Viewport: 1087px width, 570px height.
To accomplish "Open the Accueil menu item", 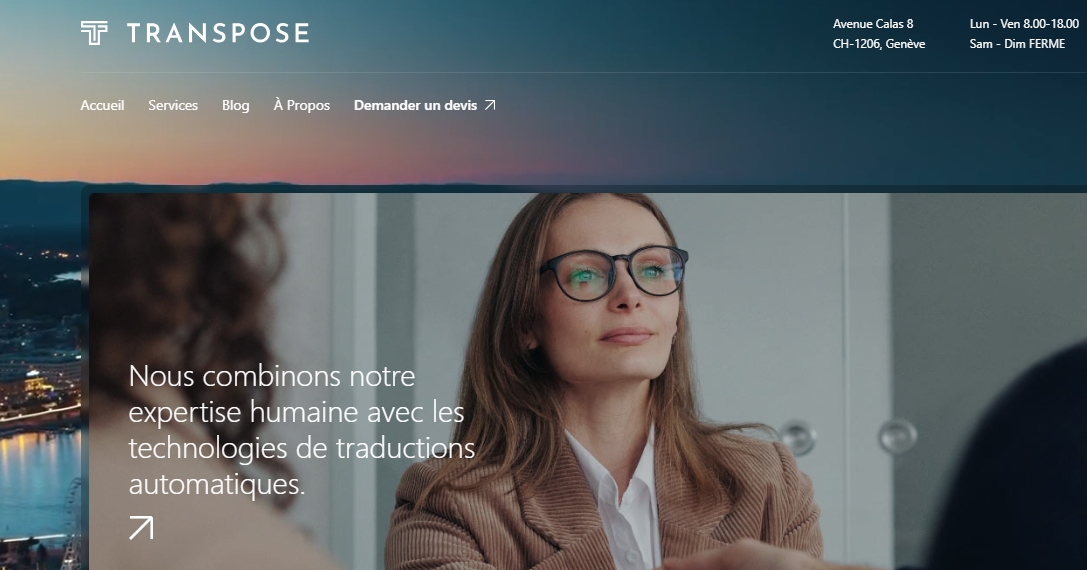I will click(102, 105).
